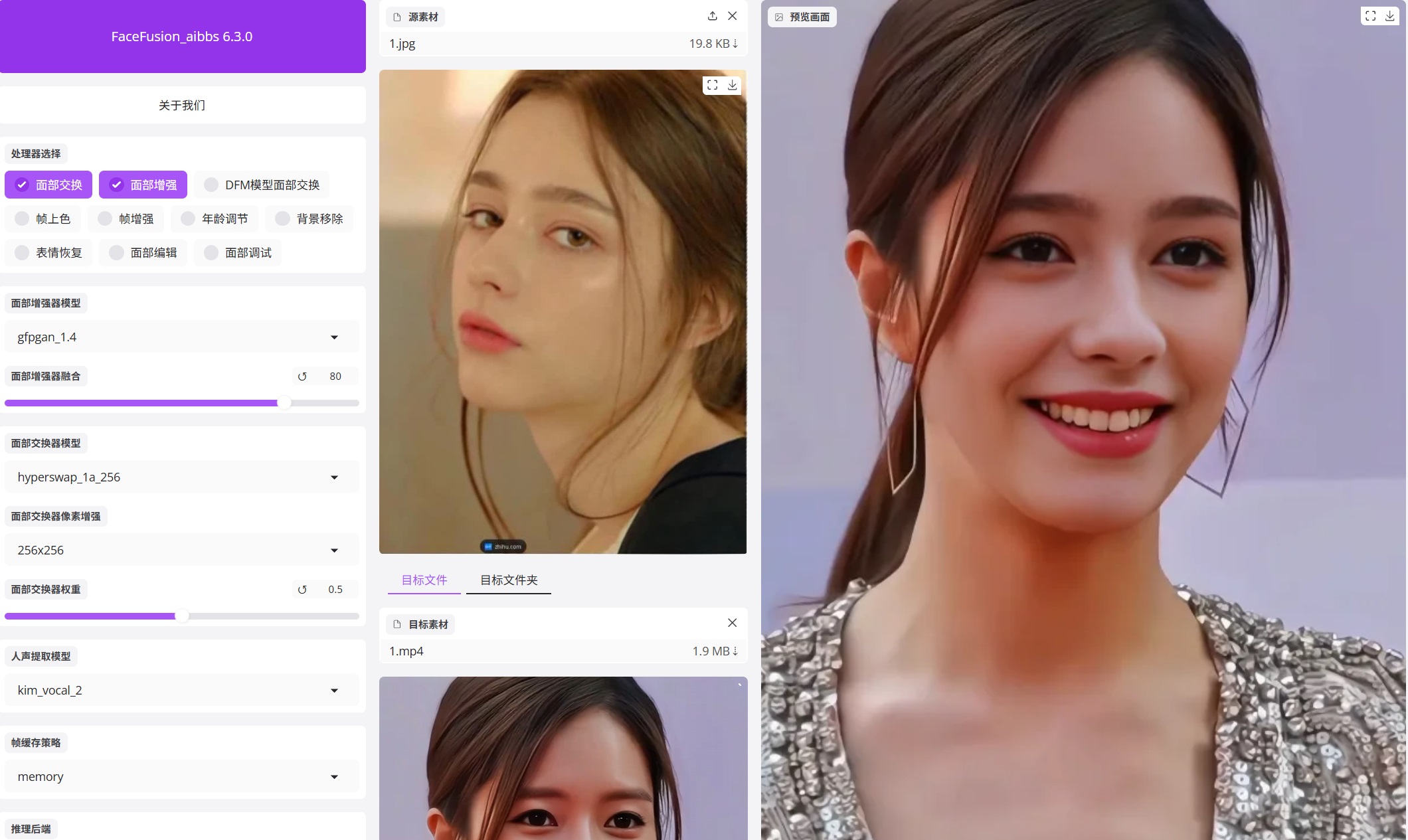The width and height of the screenshot is (1408, 840).
Task: Open the gfpgan_1.4 enhancer model dropdown
Action: point(182,337)
